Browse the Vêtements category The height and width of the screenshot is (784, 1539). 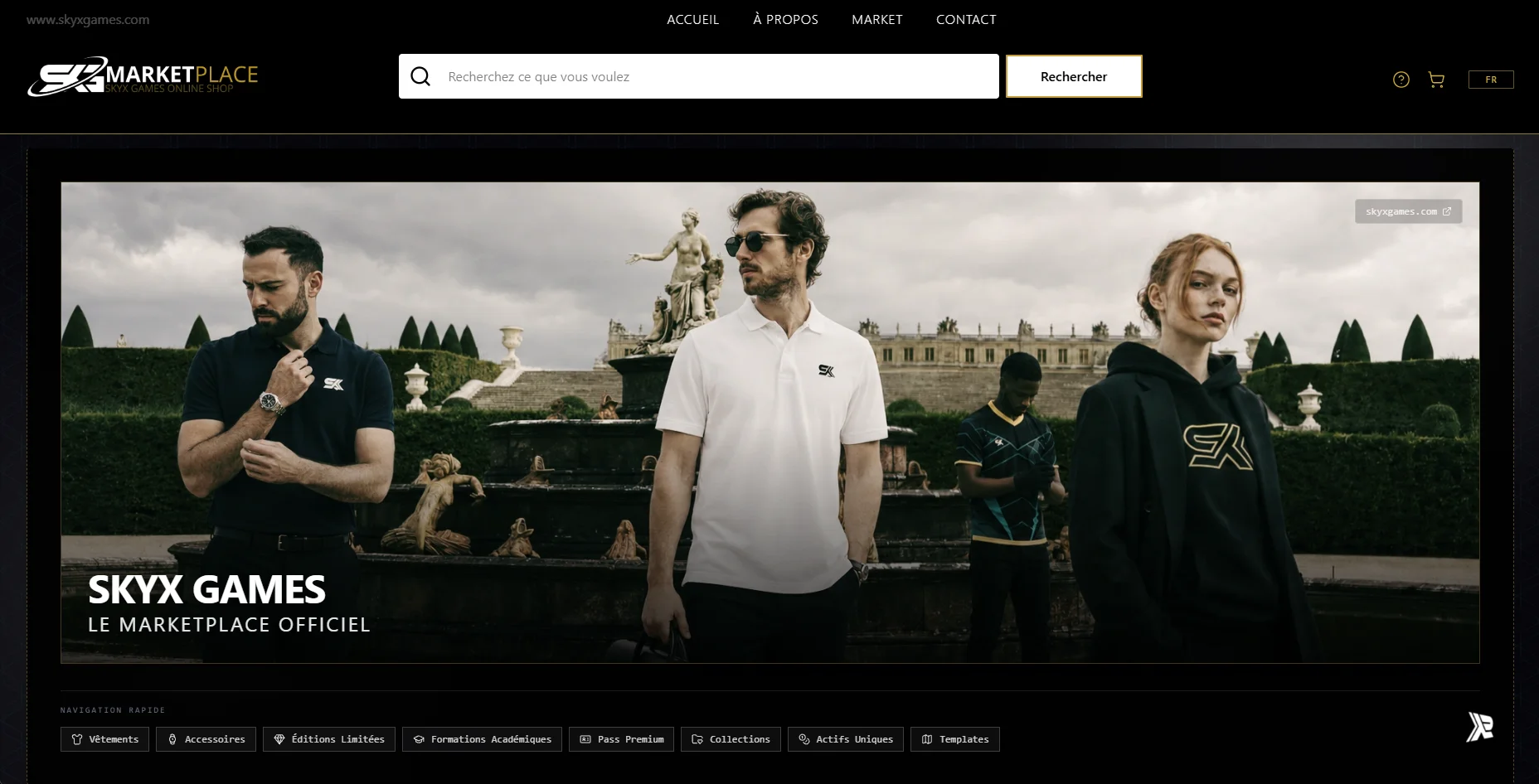tap(105, 739)
